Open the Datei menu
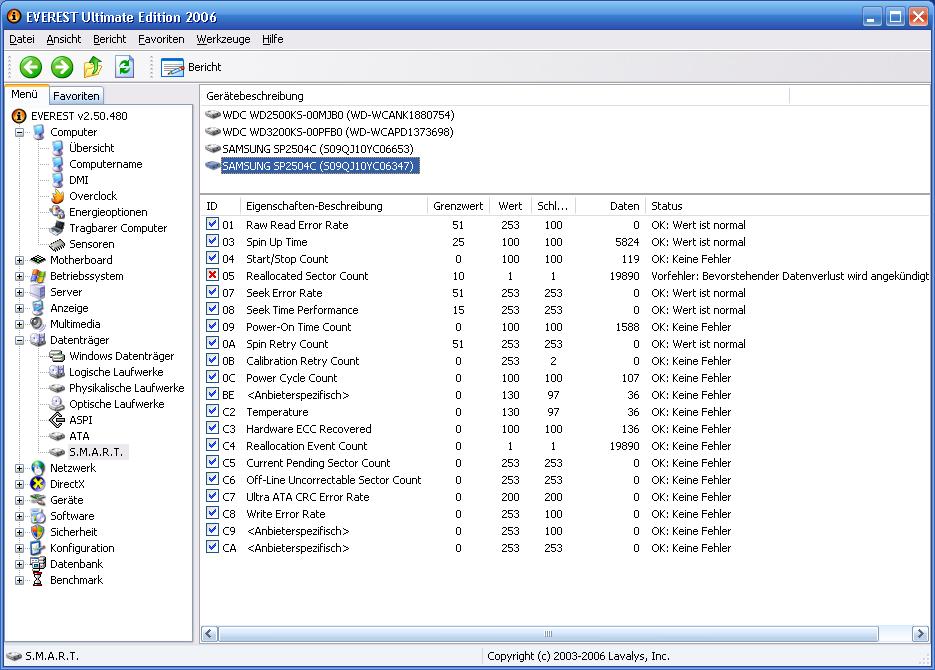935x670 pixels. point(22,39)
